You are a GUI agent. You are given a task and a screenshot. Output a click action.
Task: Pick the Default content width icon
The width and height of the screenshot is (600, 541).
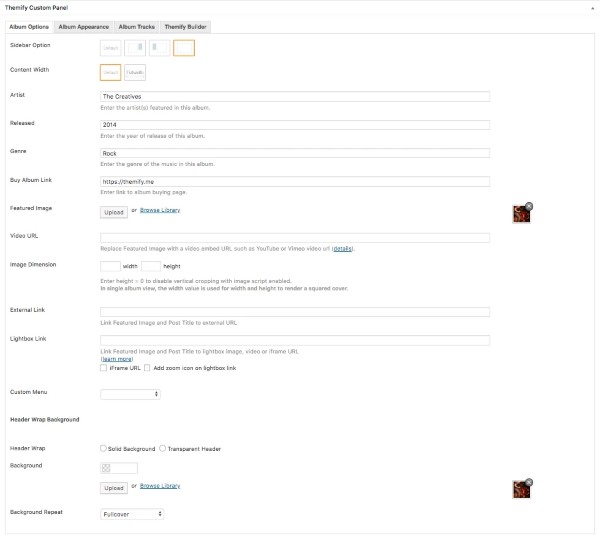pyautogui.click(x=110, y=72)
